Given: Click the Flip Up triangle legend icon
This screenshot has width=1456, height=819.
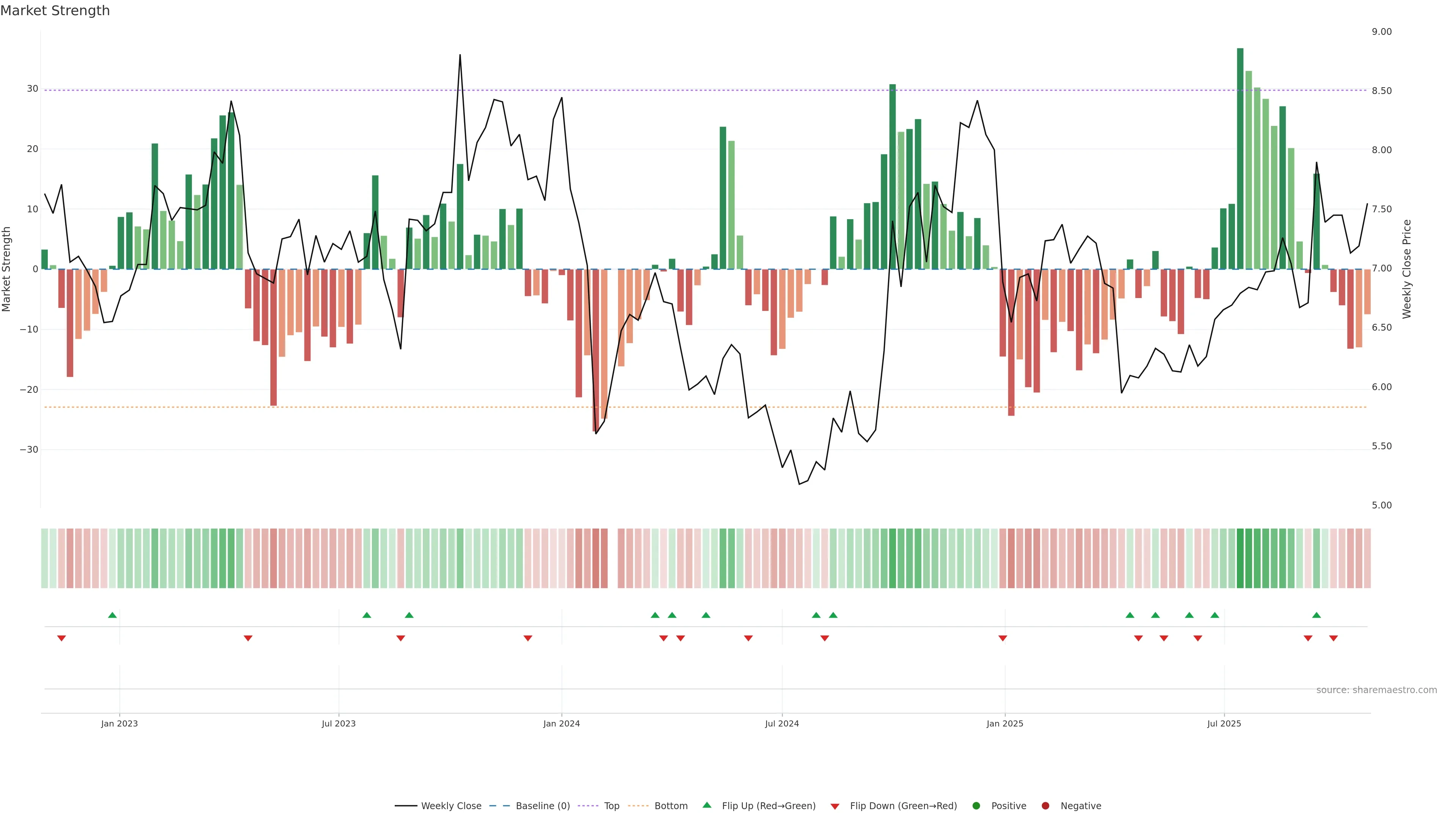Looking at the screenshot, I should click(x=706, y=805).
